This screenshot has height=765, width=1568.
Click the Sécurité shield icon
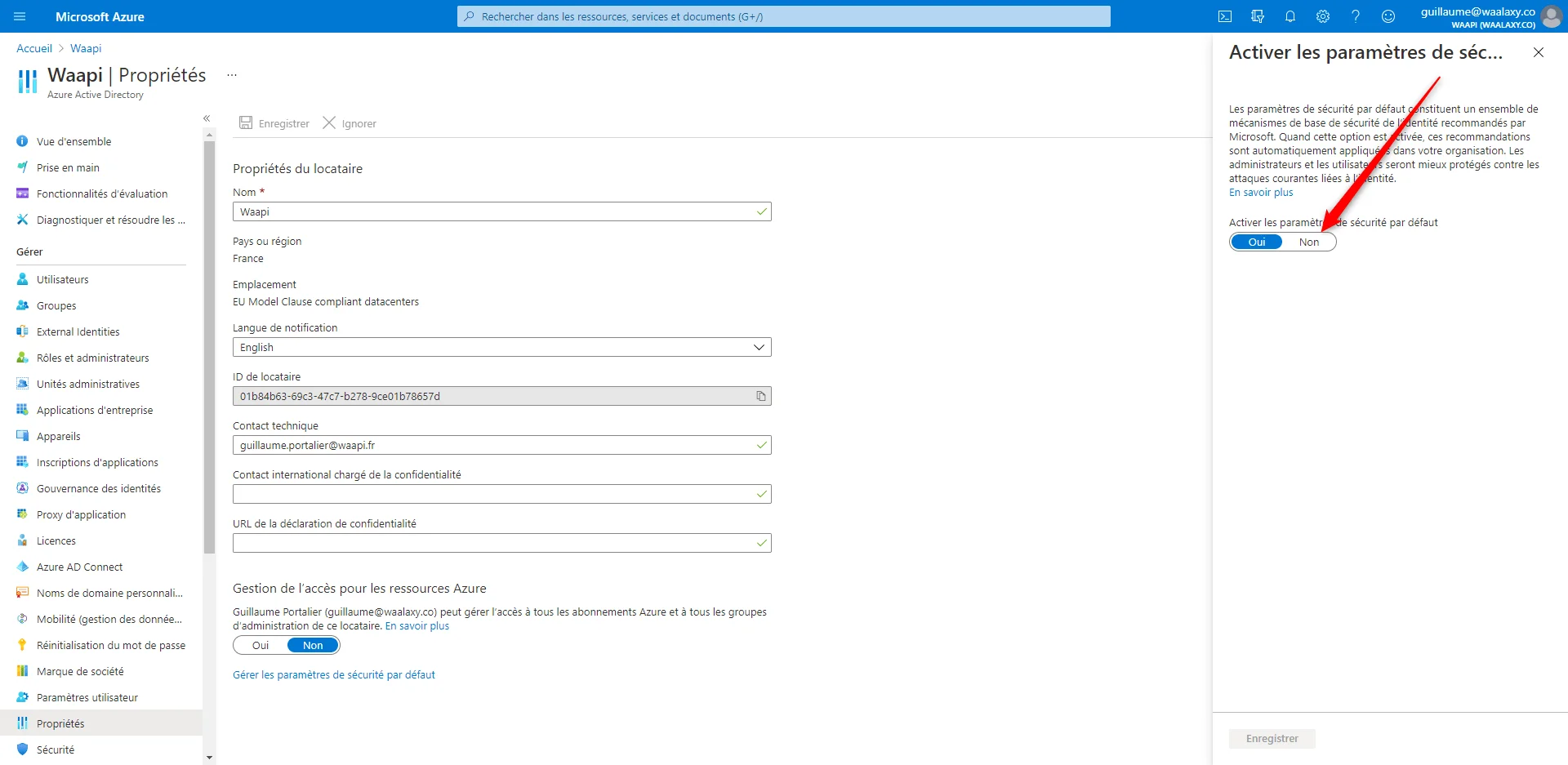pyautogui.click(x=22, y=749)
